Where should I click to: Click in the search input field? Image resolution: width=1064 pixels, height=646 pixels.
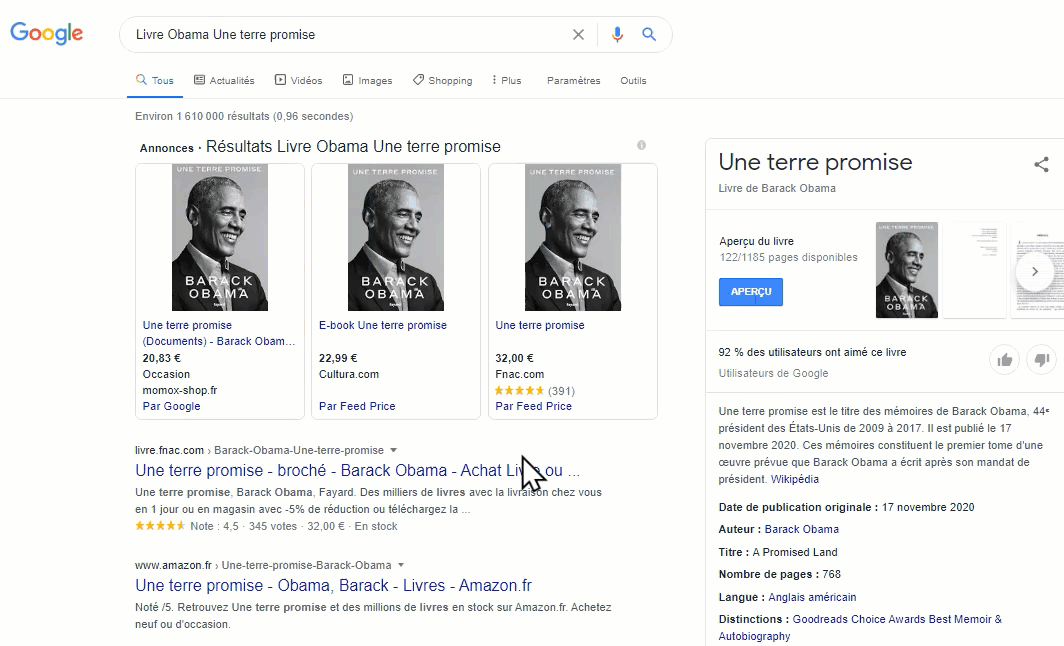(346, 35)
